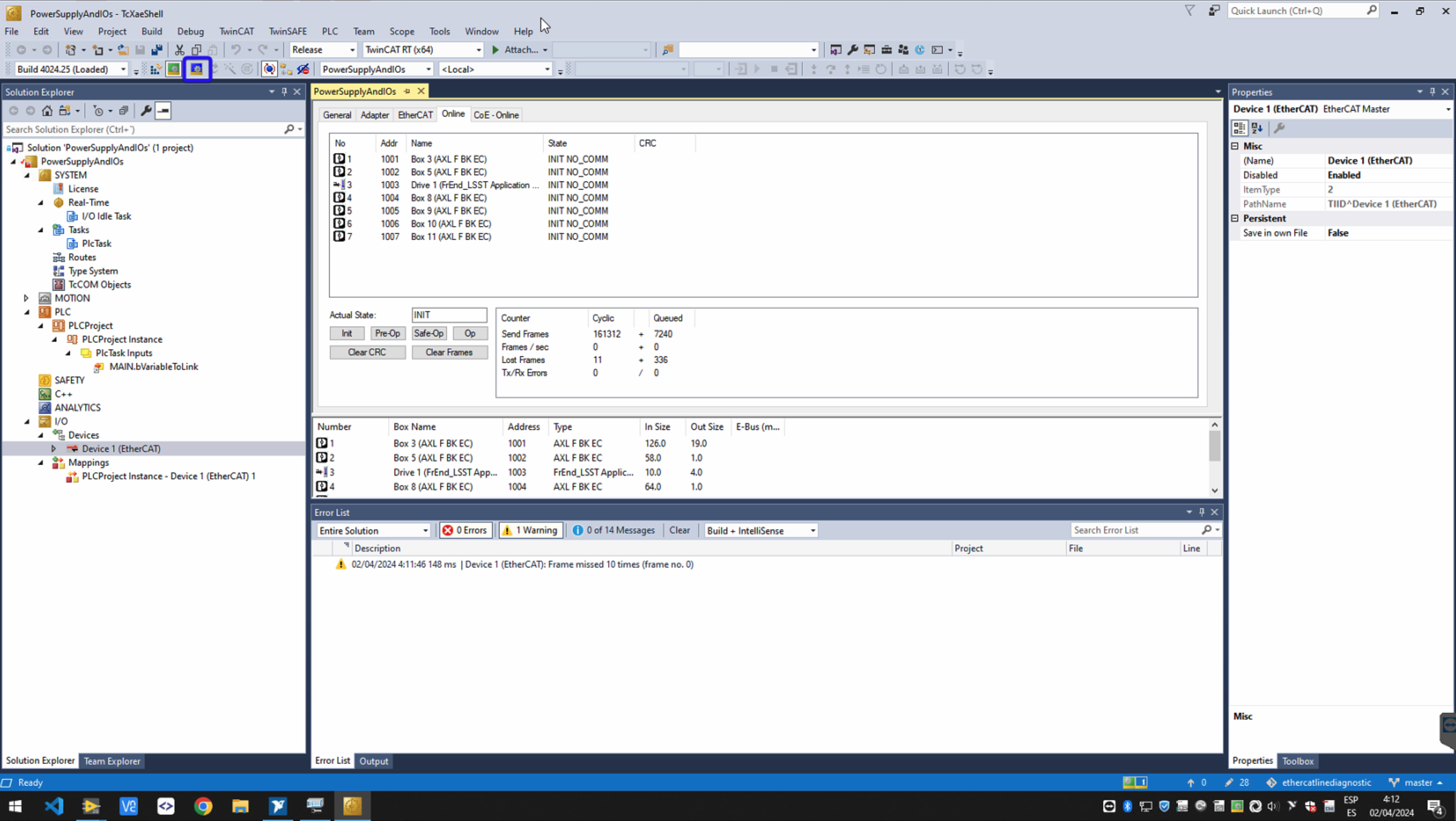This screenshot has width=1456, height=821.
Task: Open the TwinSAFE menu
Action: click(288, 32)
